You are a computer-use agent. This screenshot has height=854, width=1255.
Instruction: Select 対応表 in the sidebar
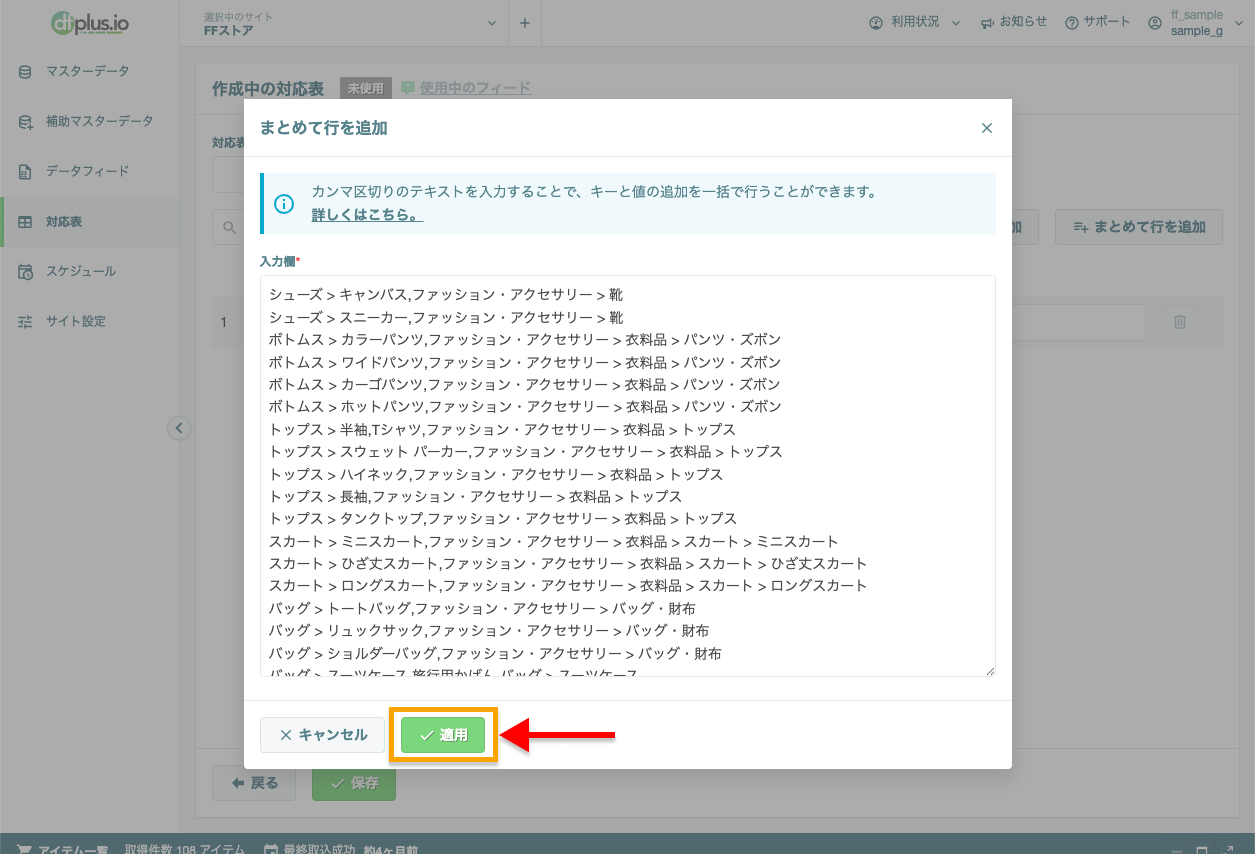(x=89, y=221)
